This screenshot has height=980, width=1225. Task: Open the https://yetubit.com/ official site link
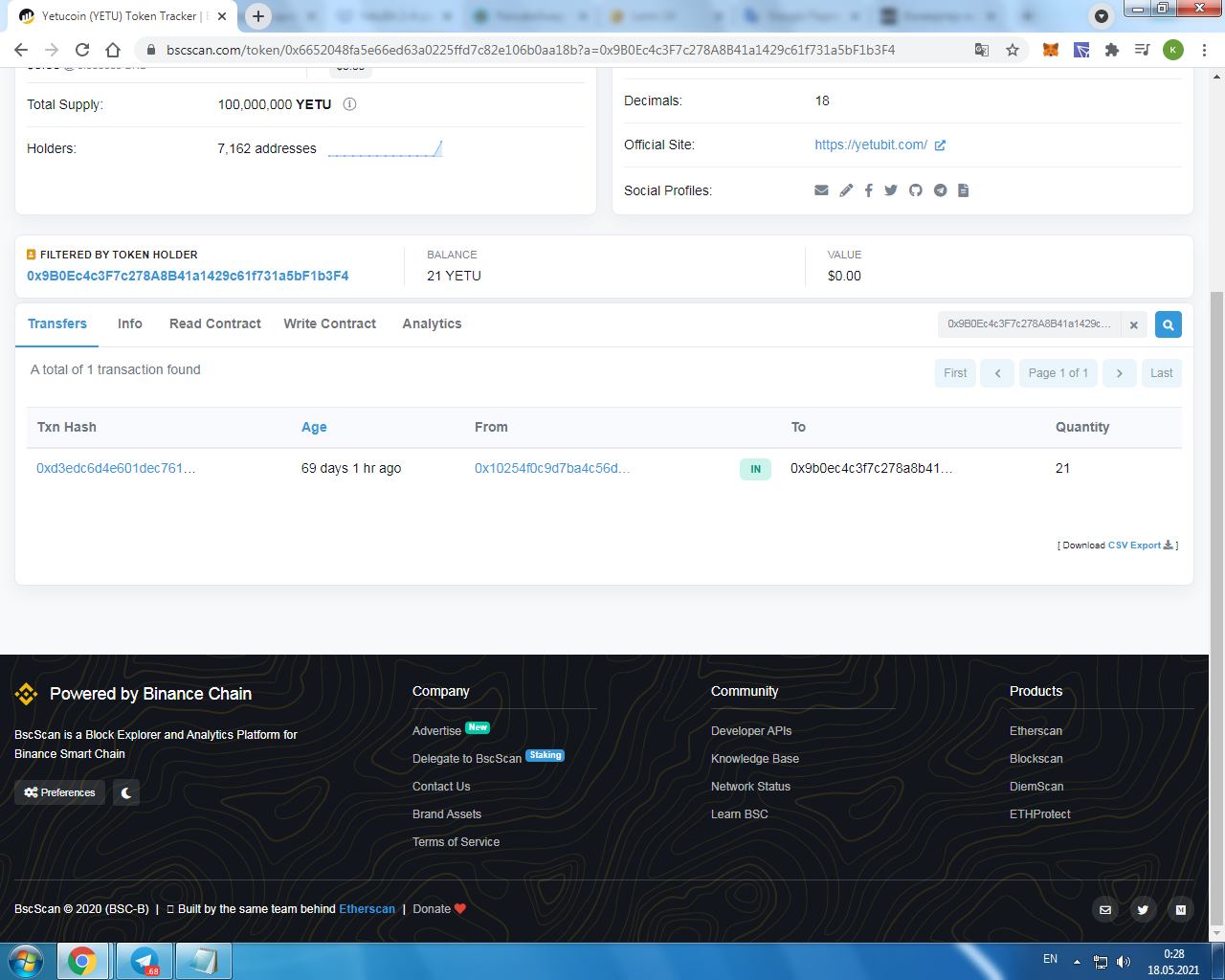tap(871, 145)
